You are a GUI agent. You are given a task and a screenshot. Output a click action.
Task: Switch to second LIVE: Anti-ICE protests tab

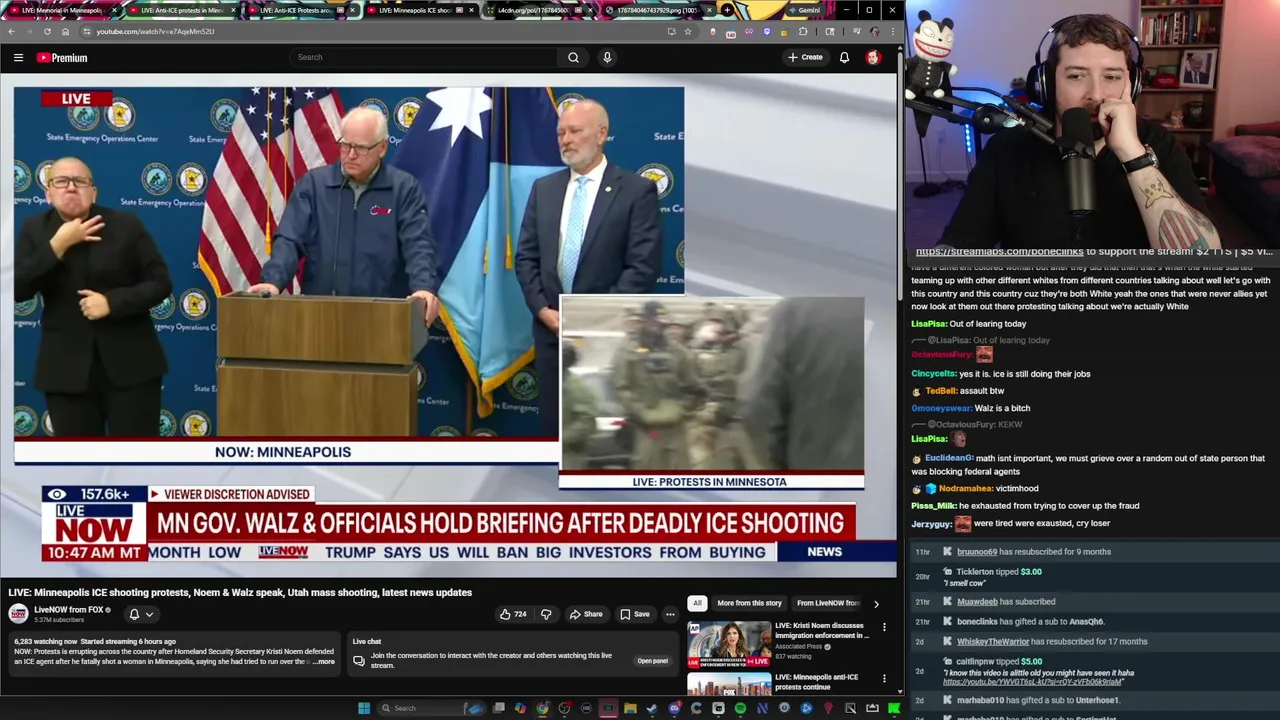pyautogui.click(x=300, y=10)
